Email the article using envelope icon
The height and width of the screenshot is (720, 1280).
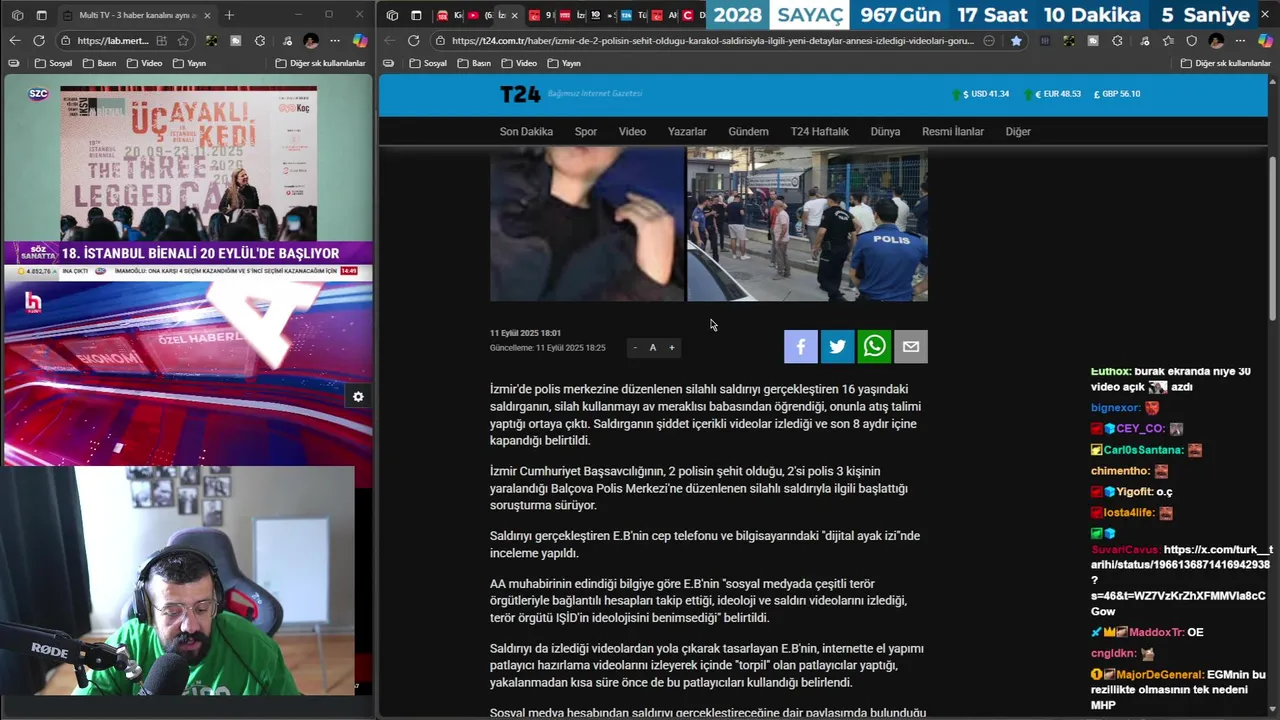911,346
